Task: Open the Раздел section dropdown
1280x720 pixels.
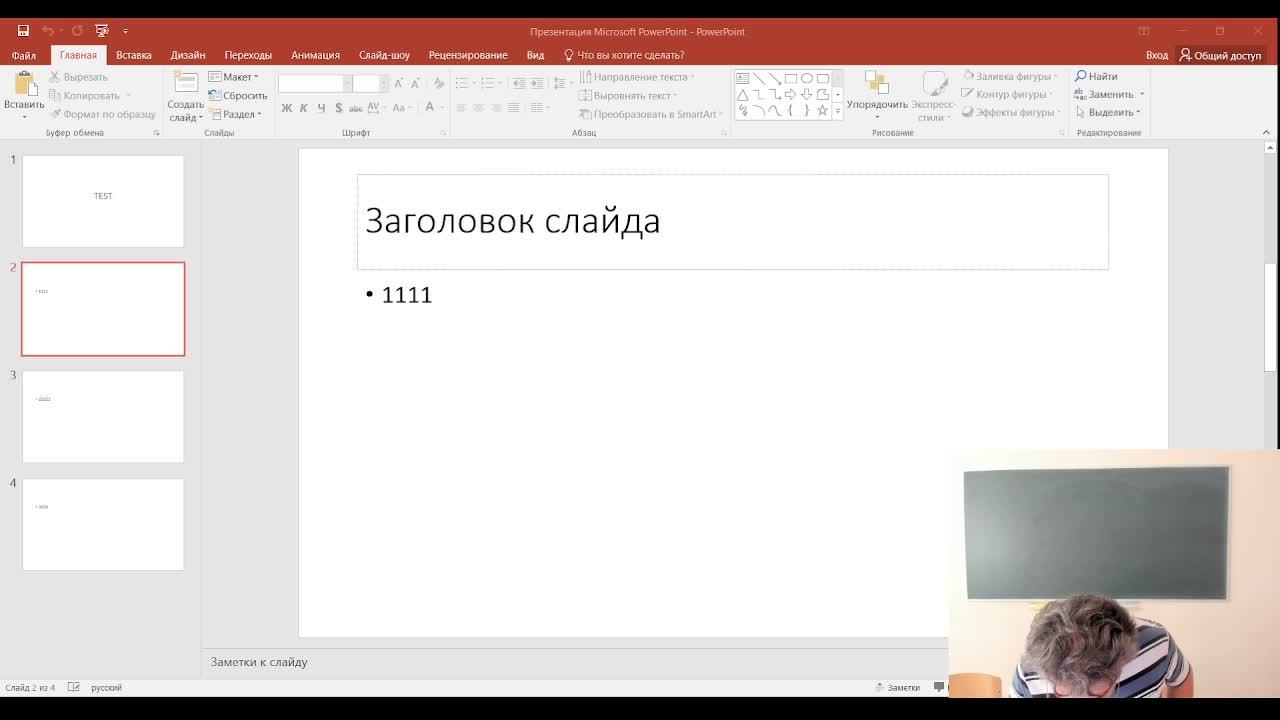Action: 236,114
